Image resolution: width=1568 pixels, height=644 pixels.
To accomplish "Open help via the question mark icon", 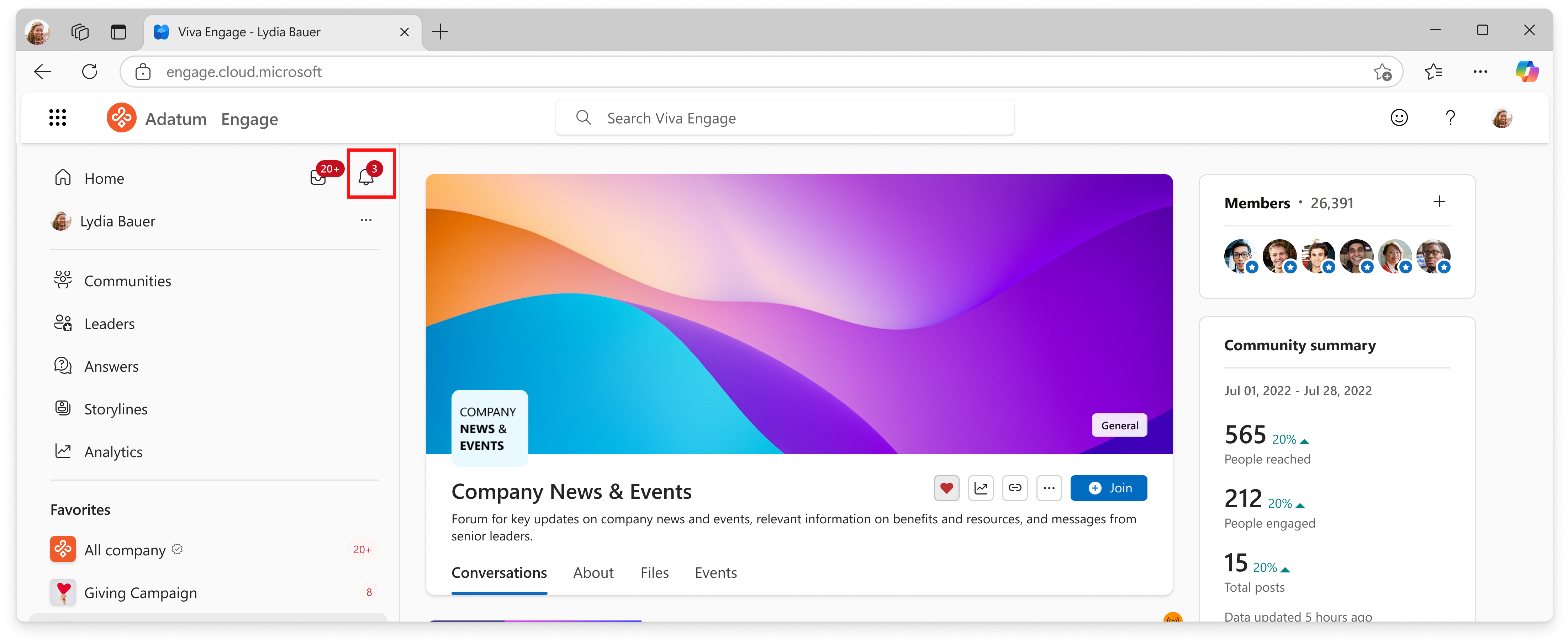I will [x=1451, y=117].
